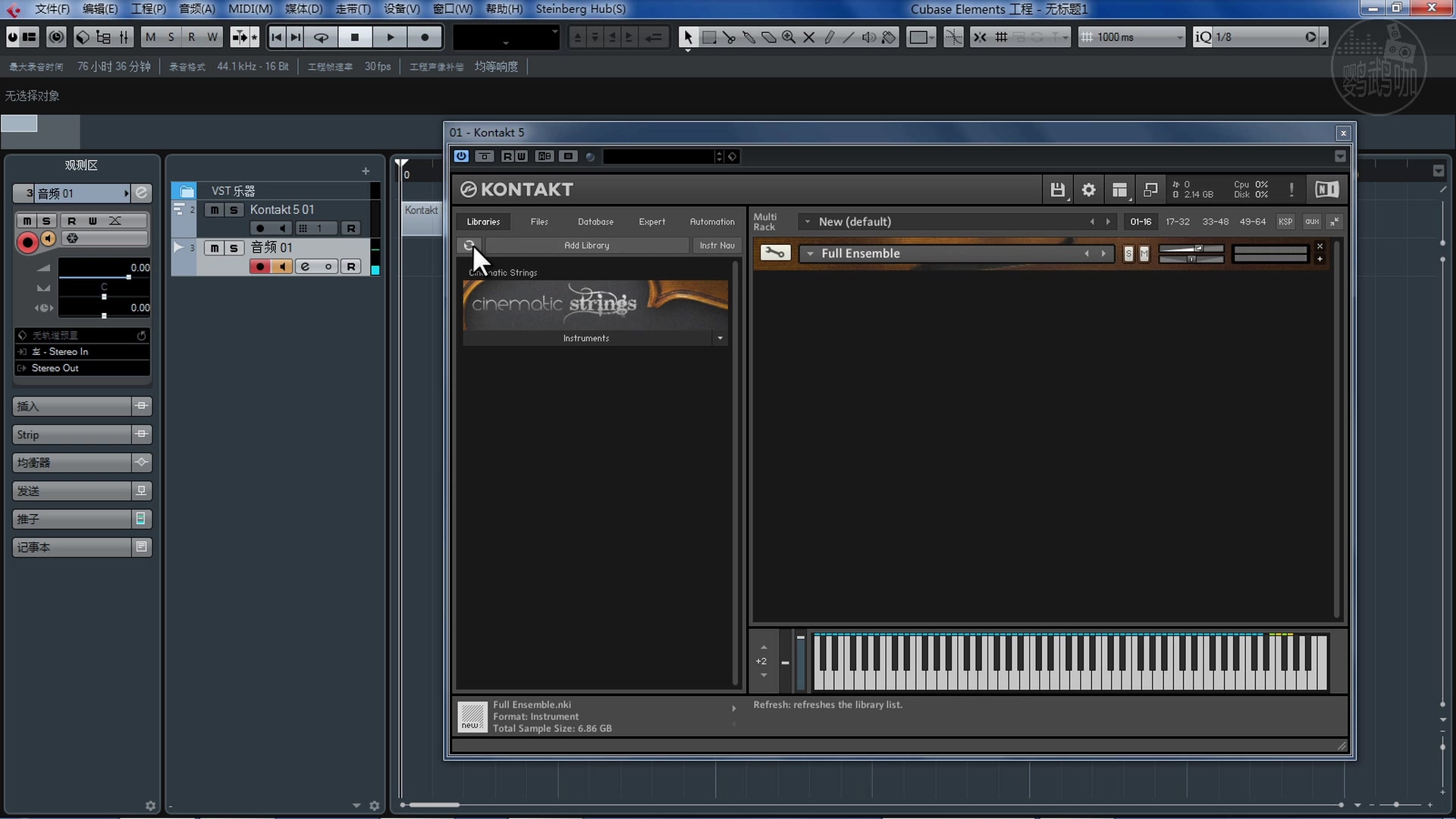Open New (default) multi rack dropdown
1456x819 pixels.
(x=808, y=221)
